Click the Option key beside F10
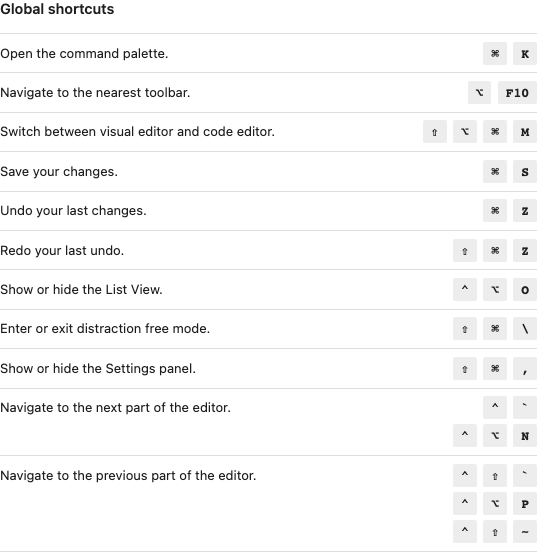The width and height of the screenshot is (538, 552). click(479, 93)
